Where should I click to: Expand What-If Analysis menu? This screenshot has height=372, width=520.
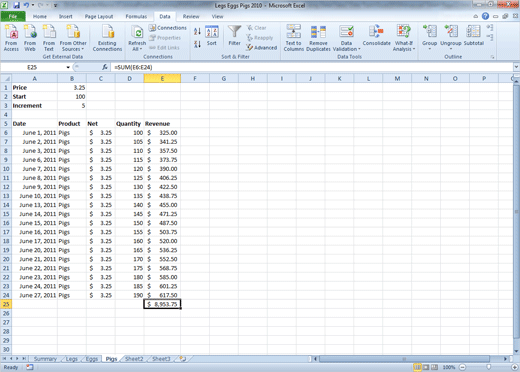point(404,38)
